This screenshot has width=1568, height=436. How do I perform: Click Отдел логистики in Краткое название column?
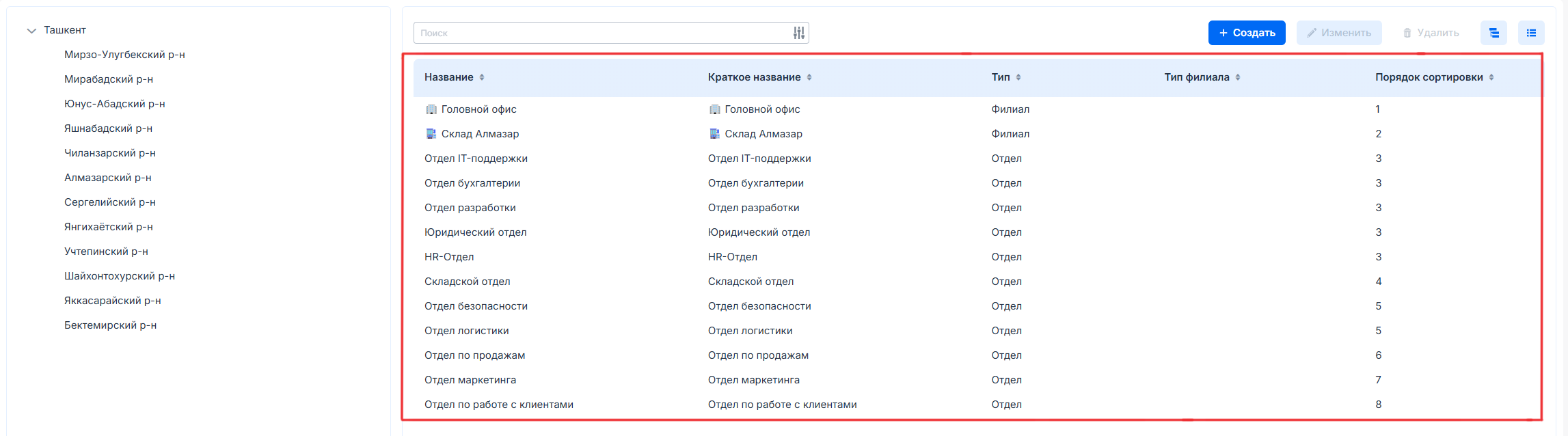(751, 331)
